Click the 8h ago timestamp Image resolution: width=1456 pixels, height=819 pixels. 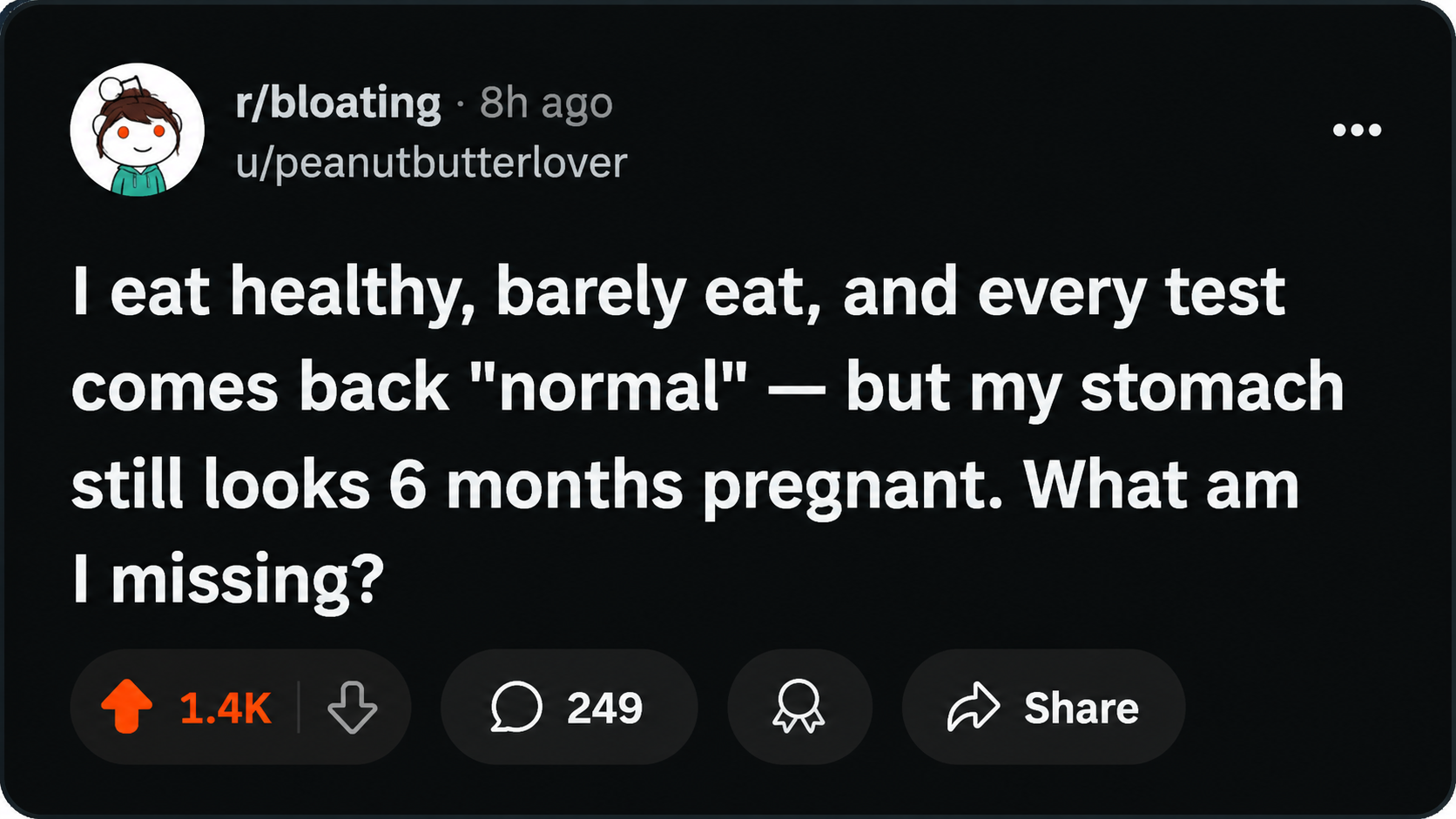click(x=546, y=104)
